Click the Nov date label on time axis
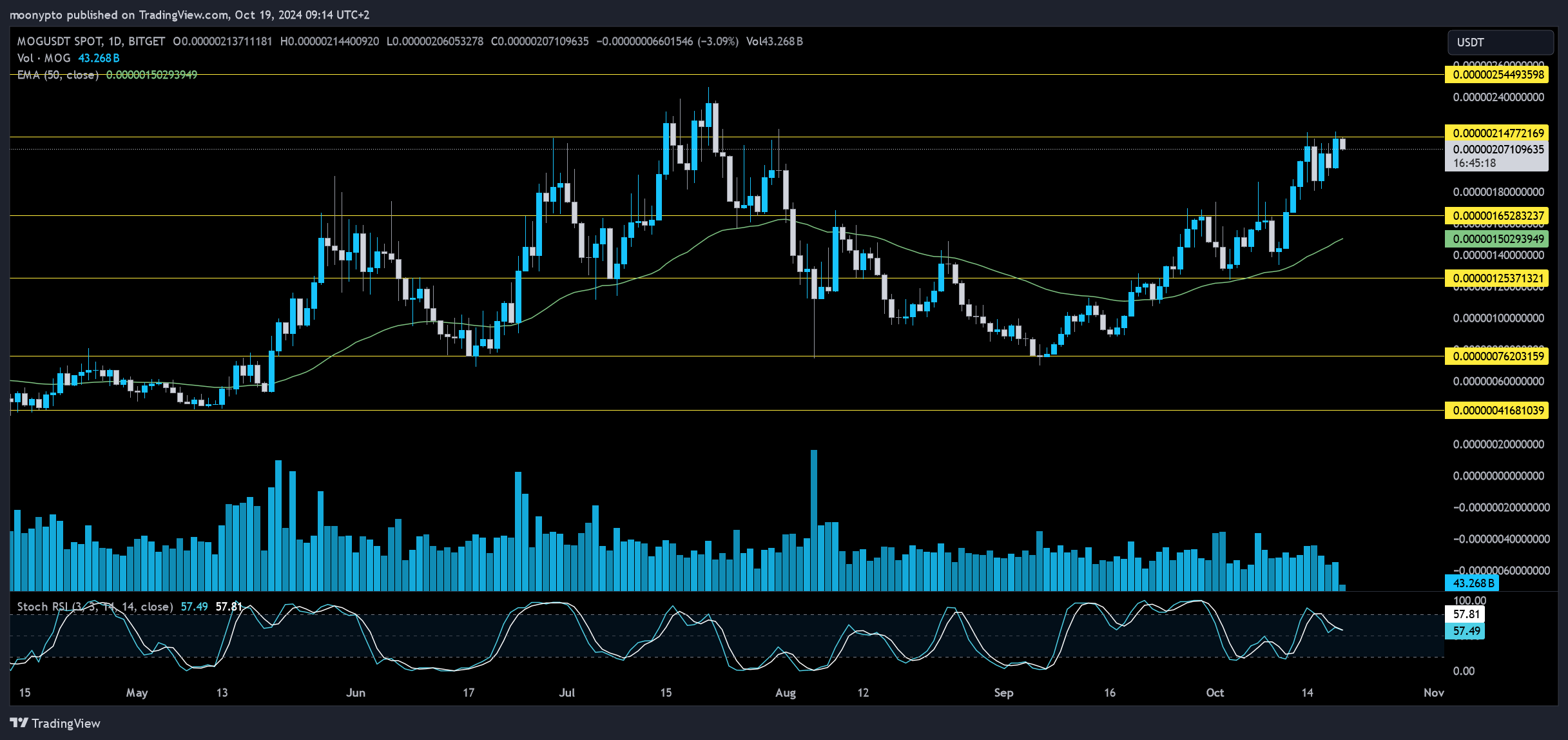The height and width of the screenshot is (740, 1568). 1434,692
